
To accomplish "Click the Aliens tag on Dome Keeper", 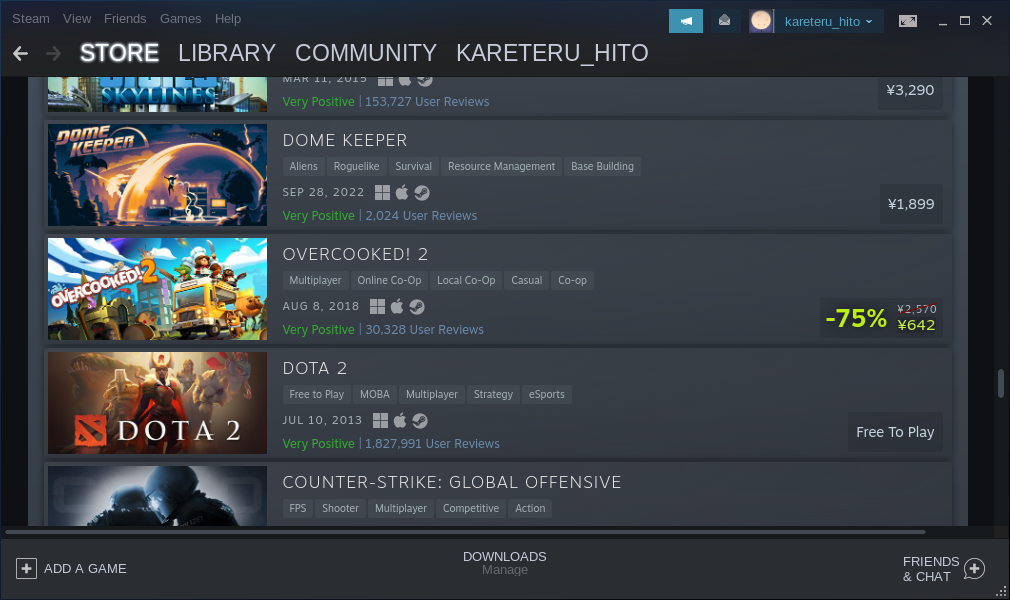I will pyautogui.click(x=303, y=166).
